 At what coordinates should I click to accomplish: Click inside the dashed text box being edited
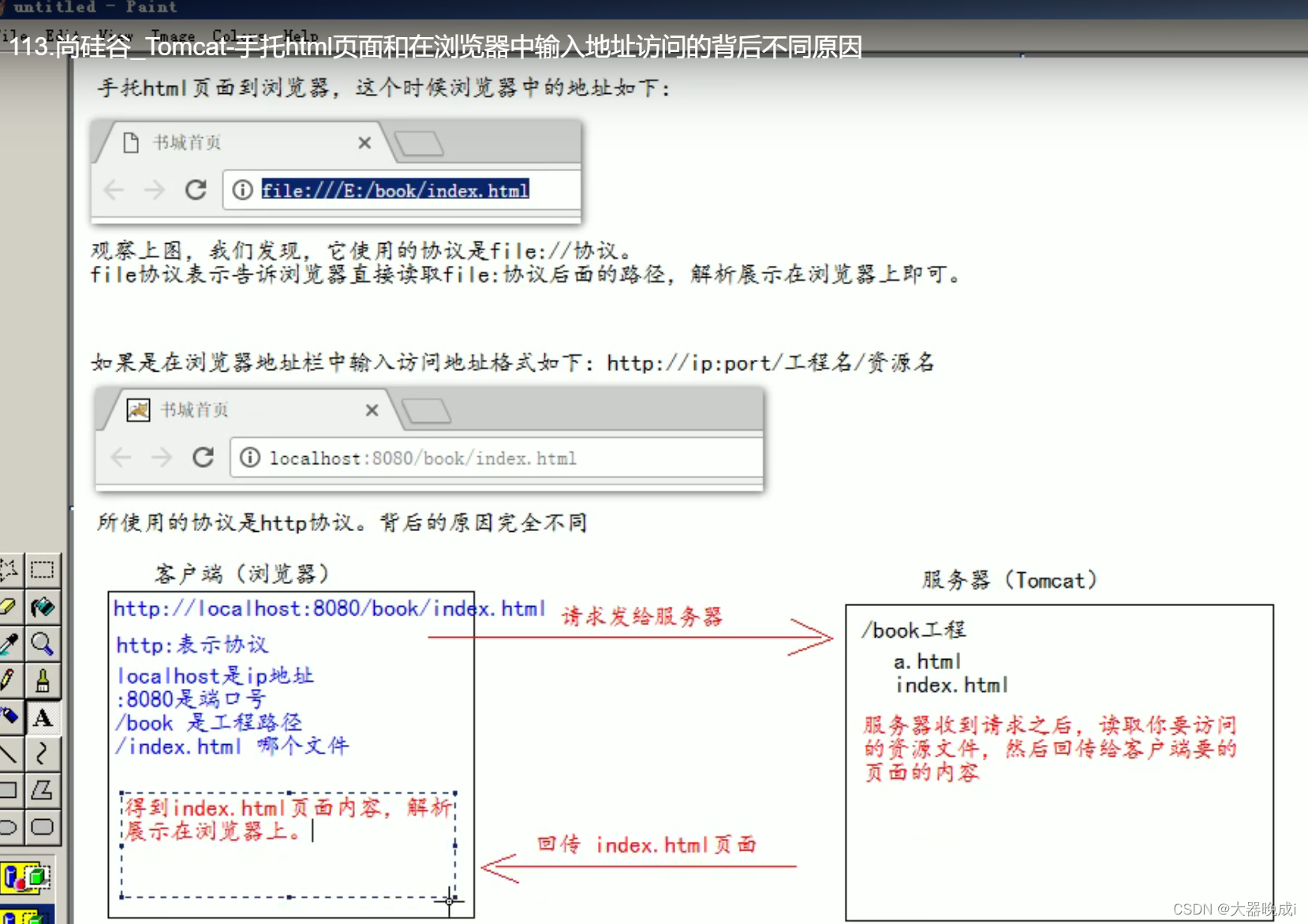click(x=289, y=844)
